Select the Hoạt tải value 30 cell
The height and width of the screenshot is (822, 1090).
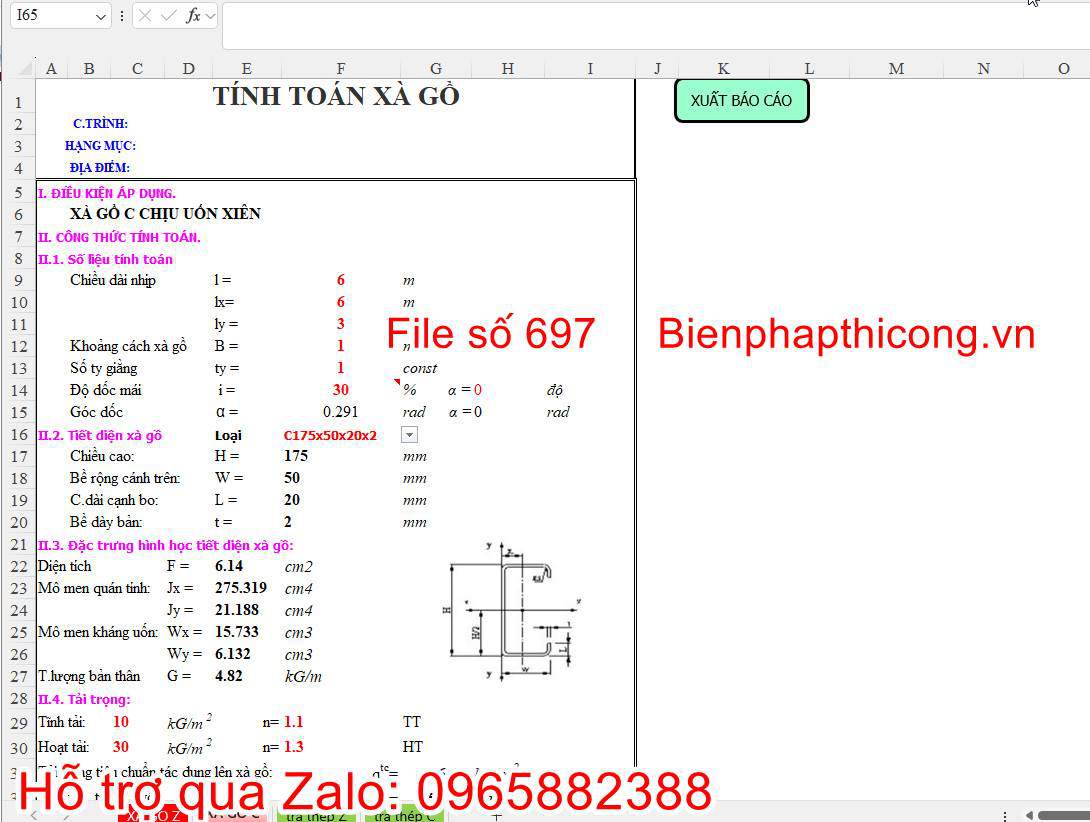(x=120, y=746)
